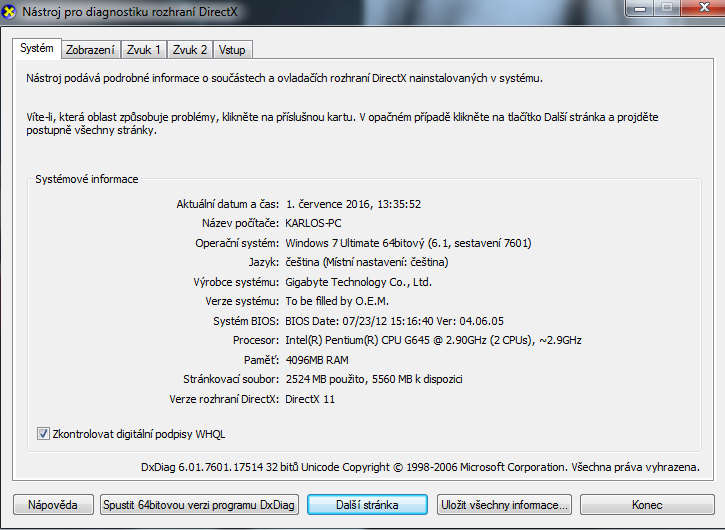
Task: Click the Verze rozhraní DirectX label
Action: 224,399
